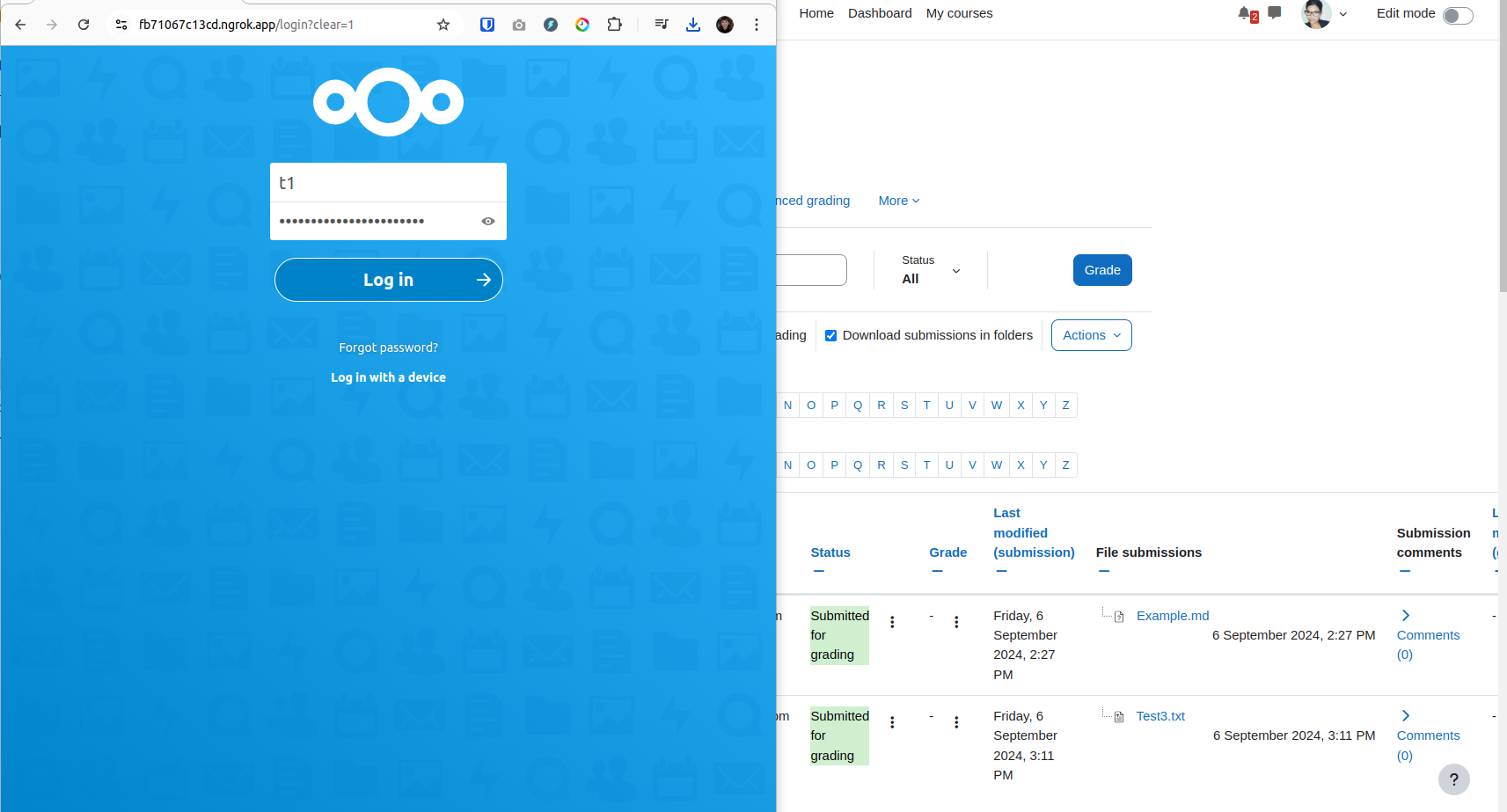Expand the More tab dropdown
1507x812 pixels.
[899, 201]
